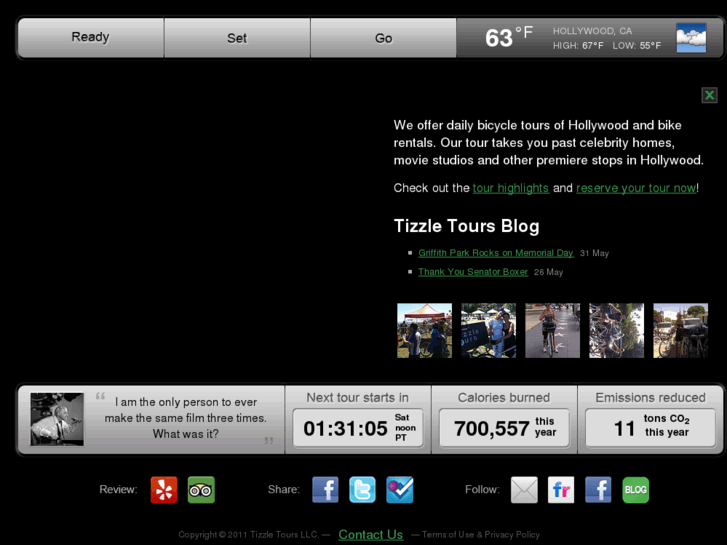Open Griffith Park Rocks on Memorial Day post
The width and height of the screenshot is (727, 545).
click(496, 253)
